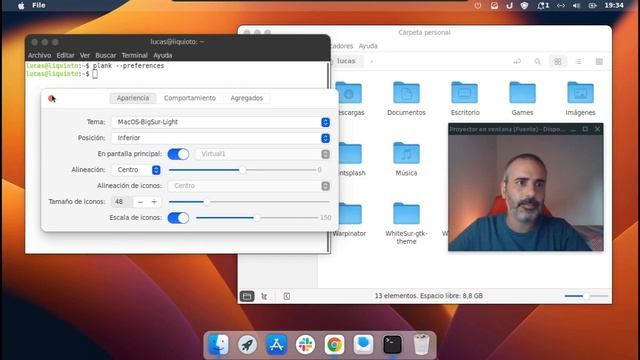Show places sidebar button in status bar
This screenshot has width=640, height=360.
pos(247,296)
